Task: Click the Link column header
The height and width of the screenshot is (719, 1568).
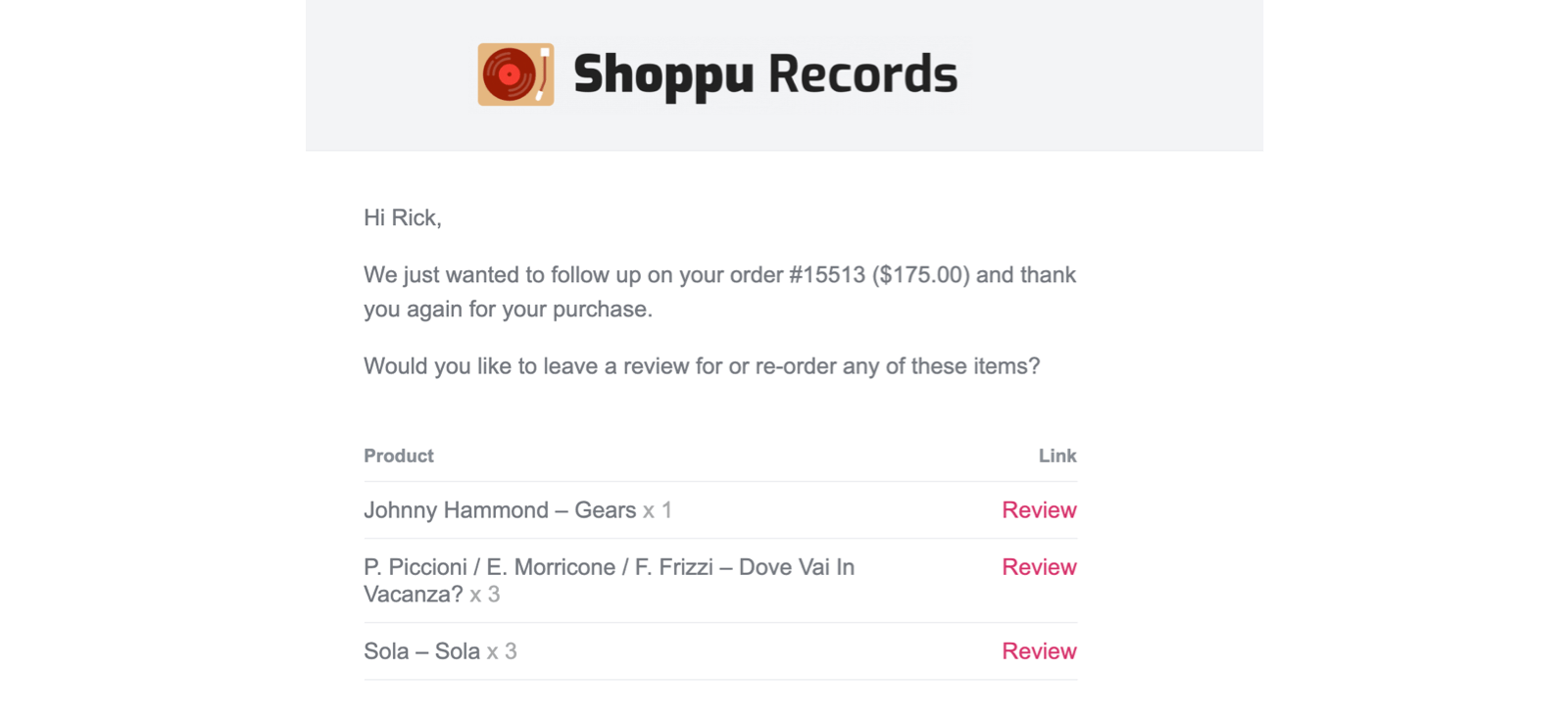Action: pos(1057,455)
